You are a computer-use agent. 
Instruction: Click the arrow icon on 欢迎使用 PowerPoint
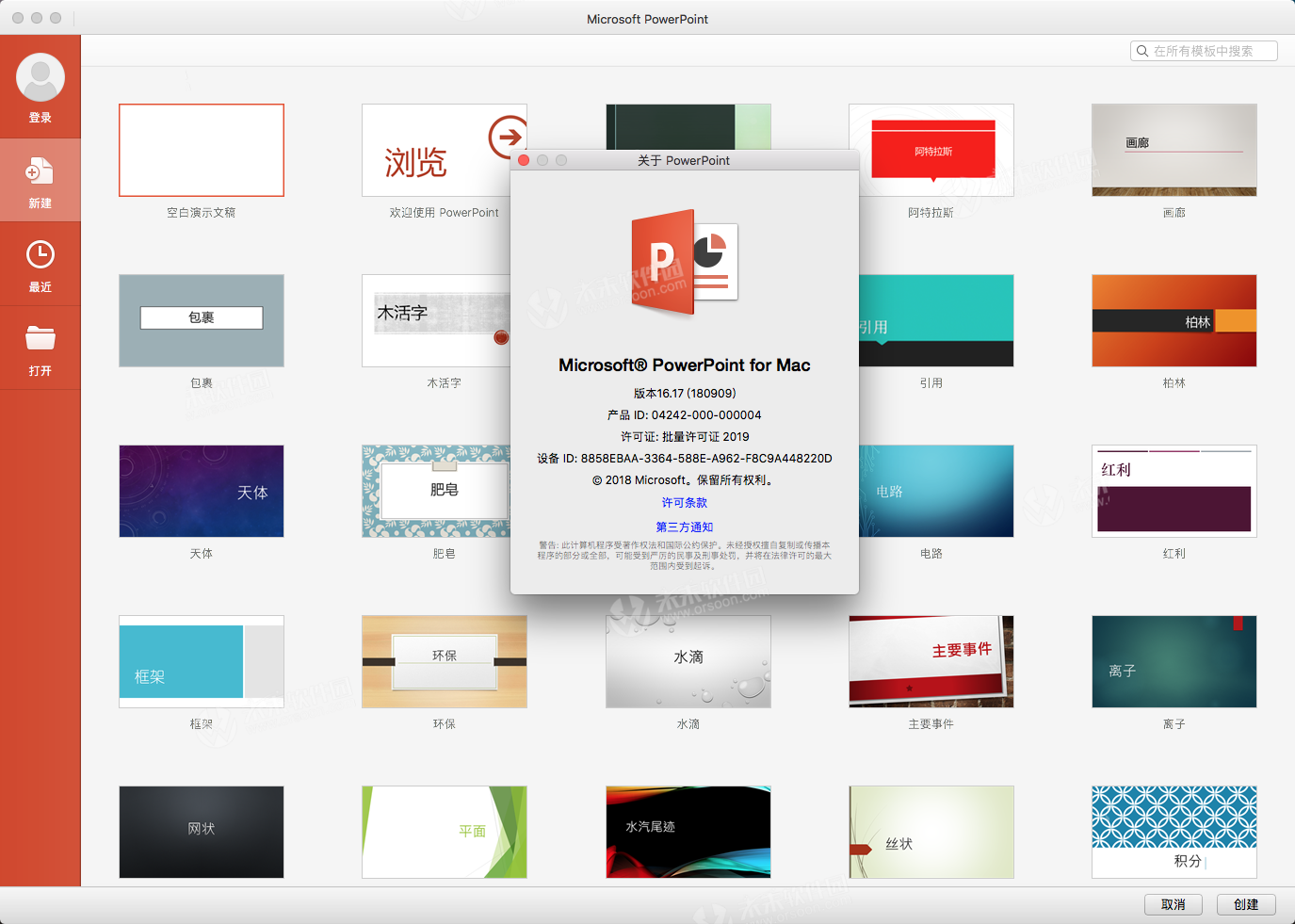coord(507,138)
